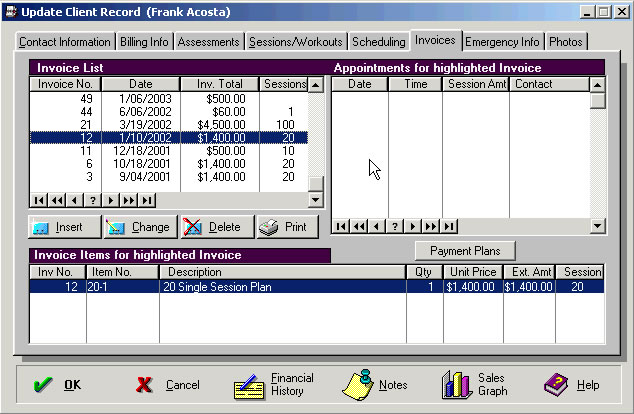634x414 pixels.
Task: Open the client Notes
Action: click(376, 385)
